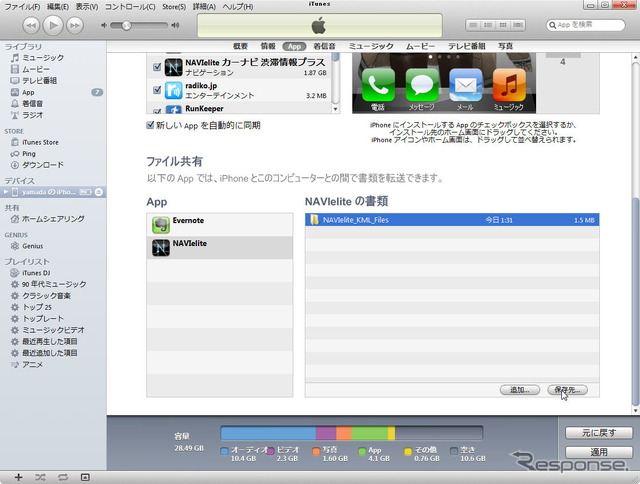Eject the yamada iPhone device
Viewport: 640px width, 484px height.
tap(99, 192)
